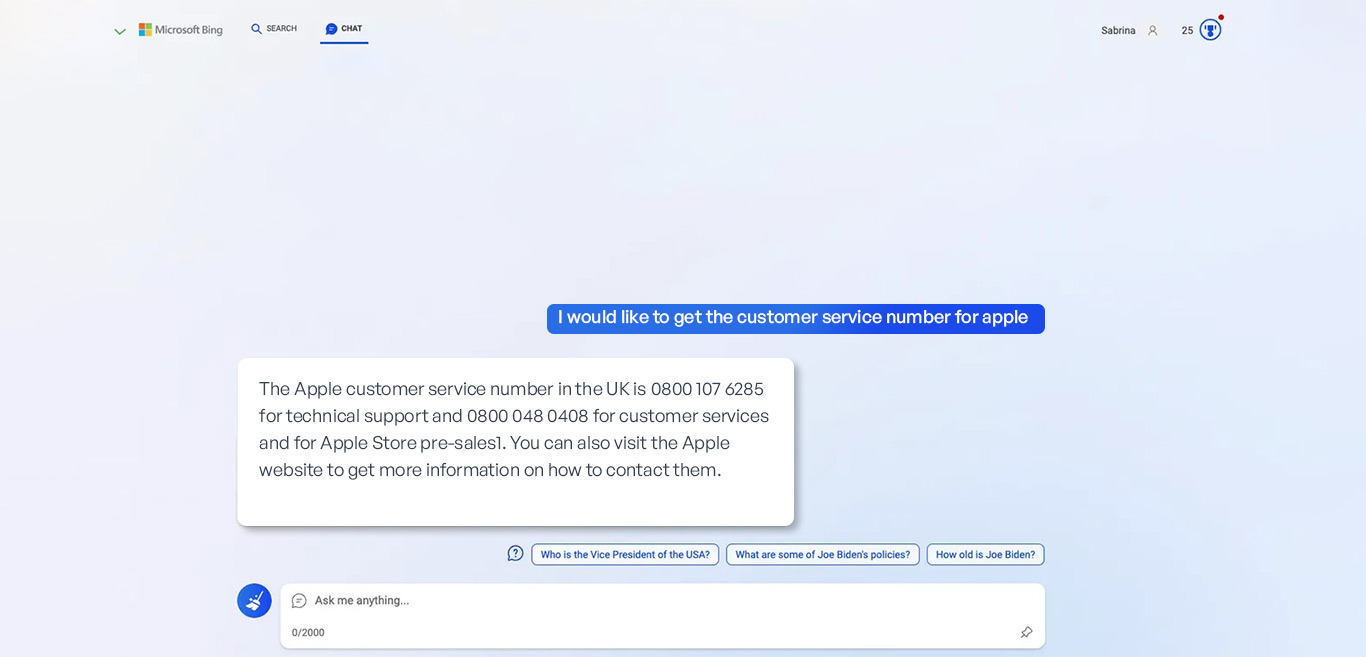Click the Microsoft Bing logo
The width and height of the screenshot is (1366, 657).
[x=181, y=30]
